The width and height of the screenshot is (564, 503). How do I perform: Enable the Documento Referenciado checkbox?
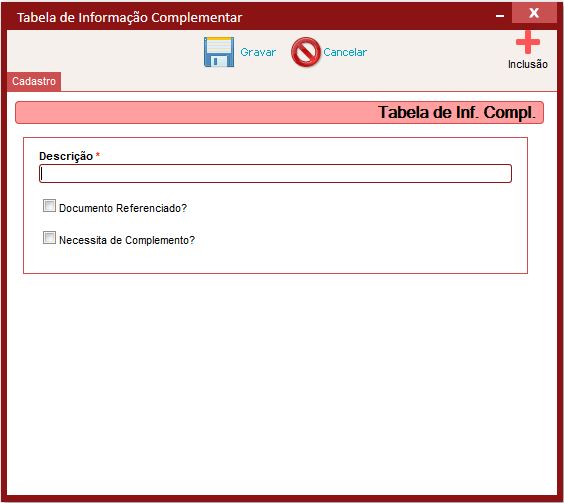[49, 206]
